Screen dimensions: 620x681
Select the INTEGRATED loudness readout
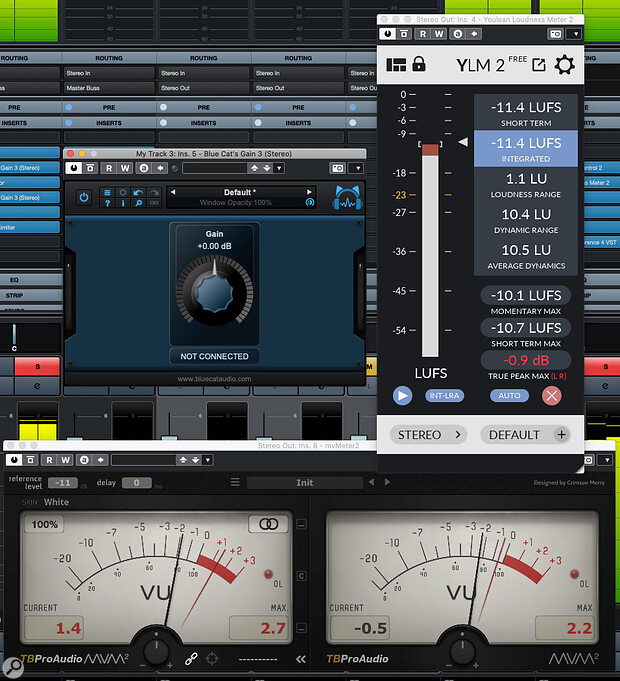coord(526,149)
